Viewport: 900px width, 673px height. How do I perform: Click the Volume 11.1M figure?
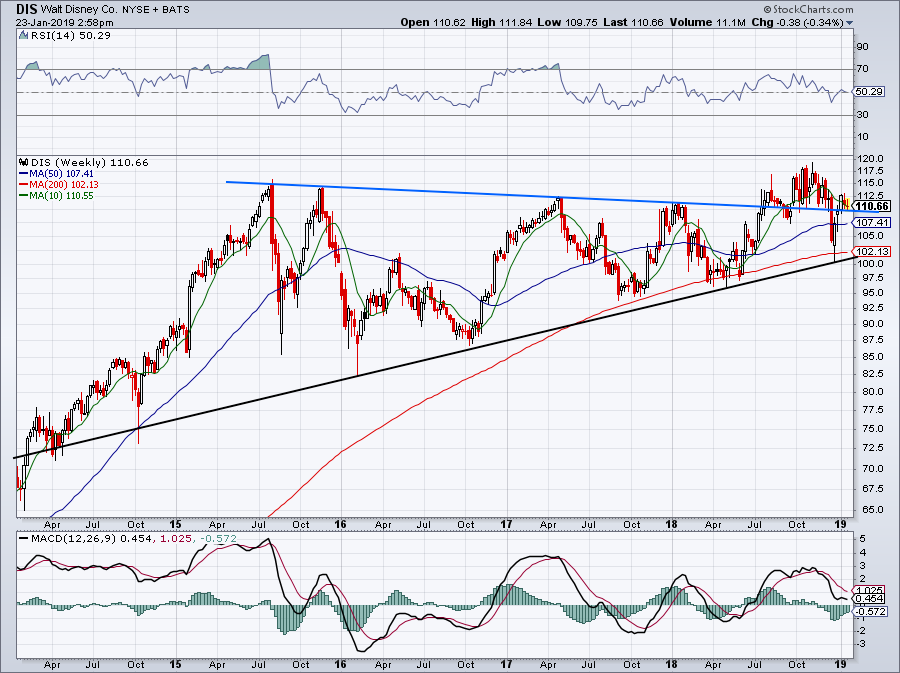[708, 22]
